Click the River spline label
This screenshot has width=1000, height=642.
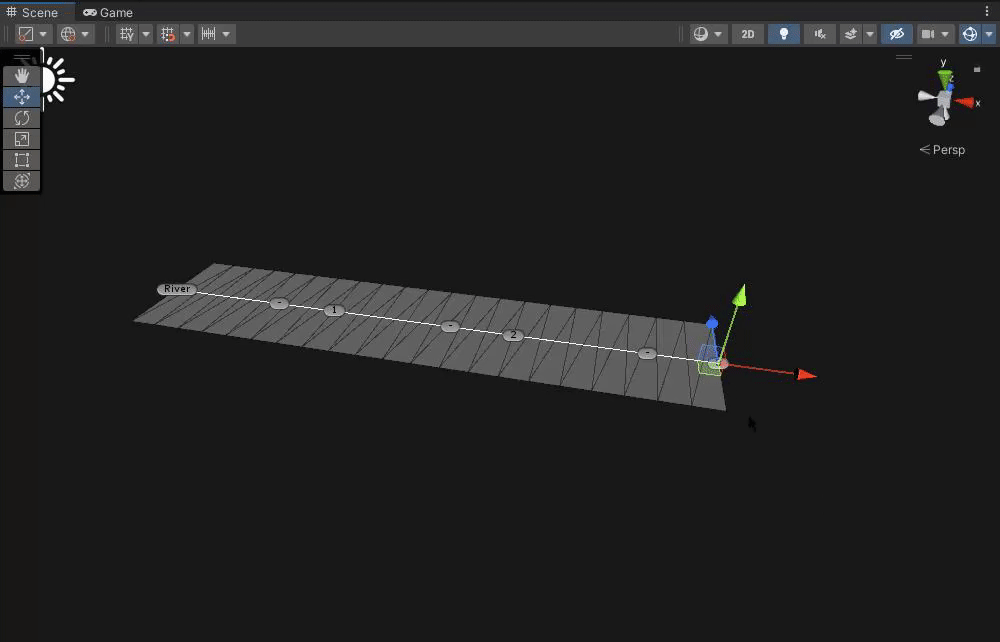[x=177, y=289]
